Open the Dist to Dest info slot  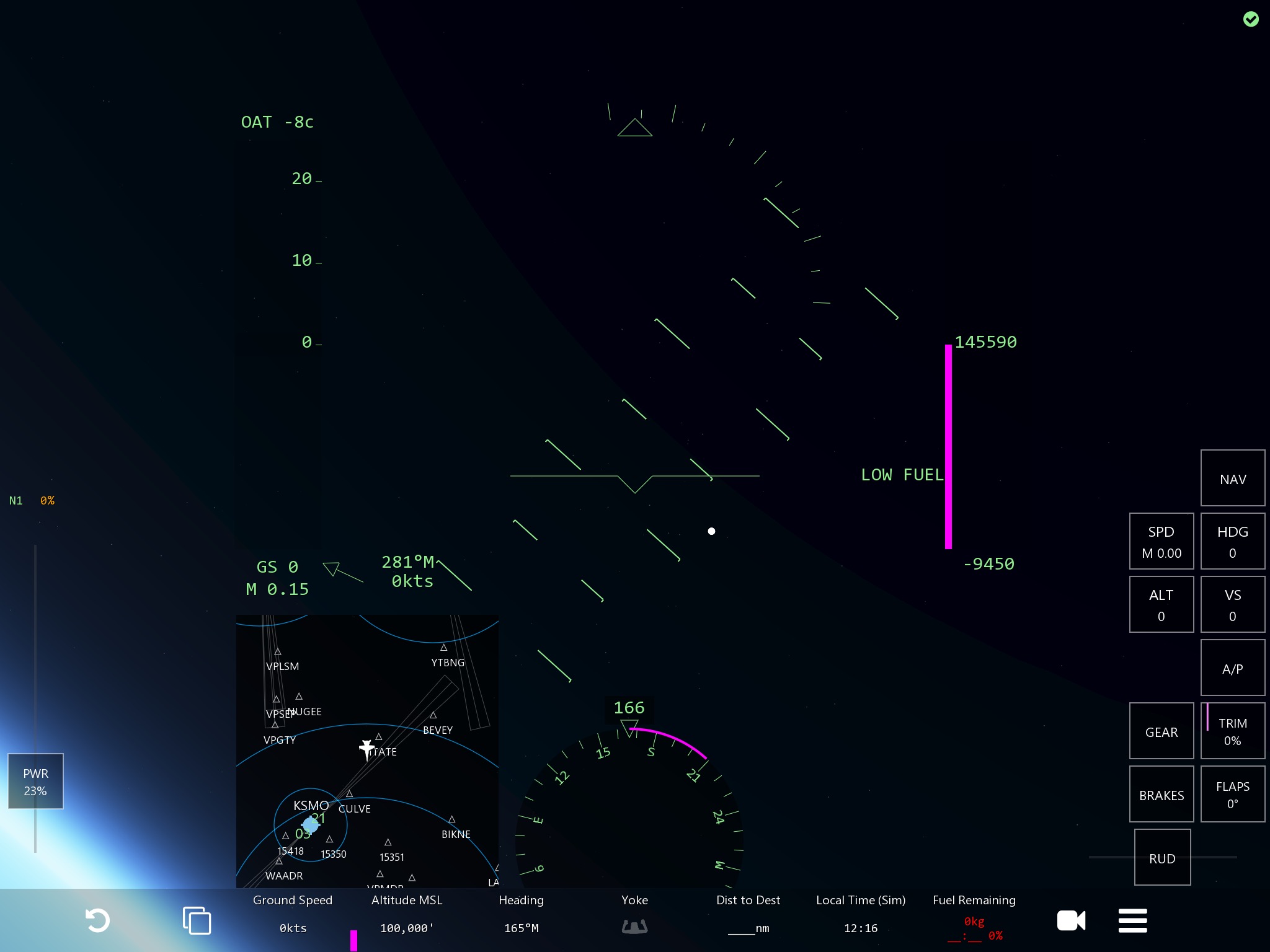point(748,915)
